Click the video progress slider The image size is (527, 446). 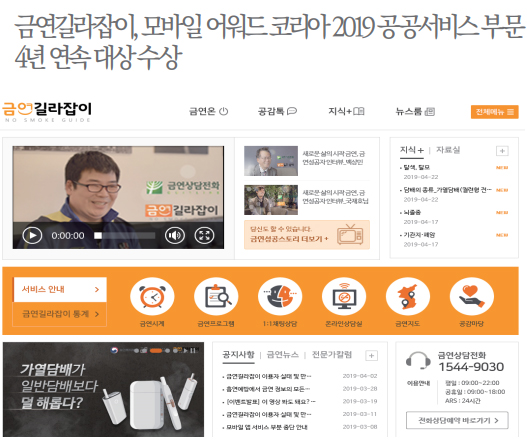pos(125,236)
